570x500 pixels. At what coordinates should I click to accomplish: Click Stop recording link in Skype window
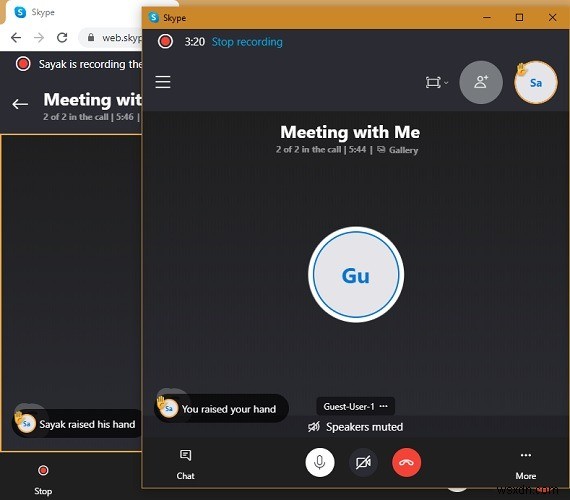(247, 42)
